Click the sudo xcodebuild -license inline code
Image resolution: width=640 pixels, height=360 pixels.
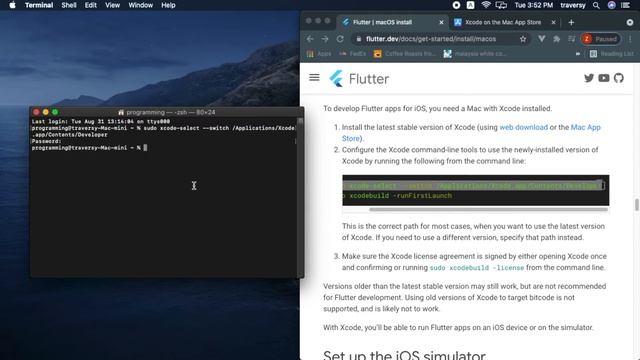[x=477, y=268]
